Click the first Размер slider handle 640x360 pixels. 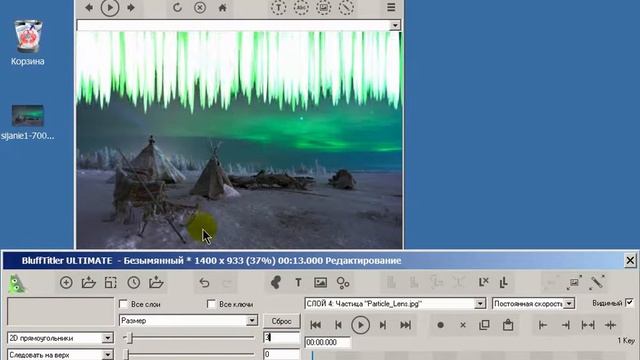click(130, 338)
